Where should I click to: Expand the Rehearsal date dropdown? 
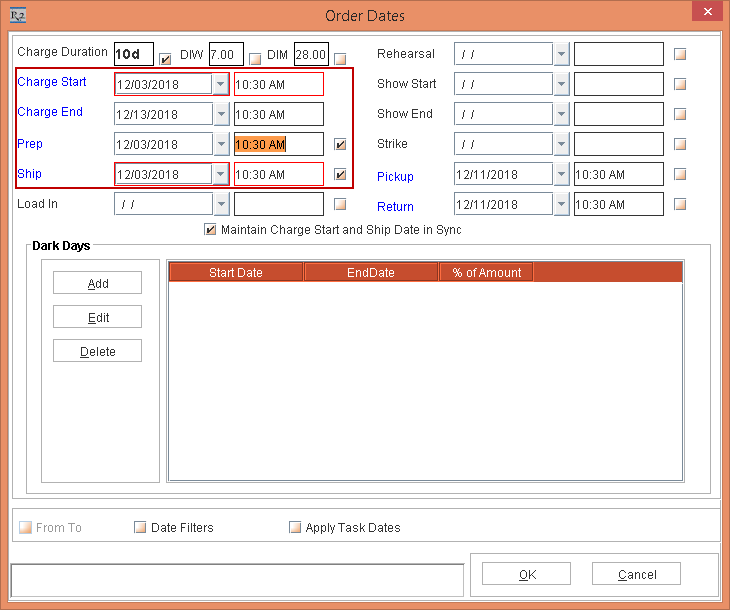click(x=561, y=54)
